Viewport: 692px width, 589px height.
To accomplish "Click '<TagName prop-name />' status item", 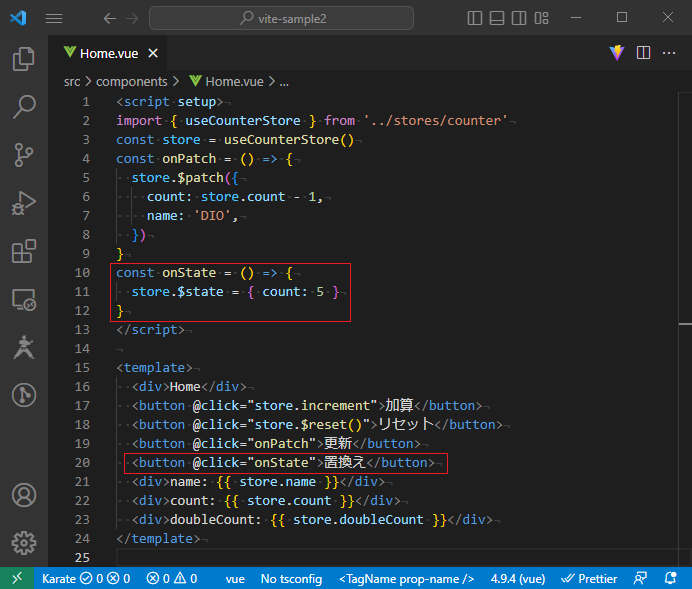I will click(x=406, y=578).
